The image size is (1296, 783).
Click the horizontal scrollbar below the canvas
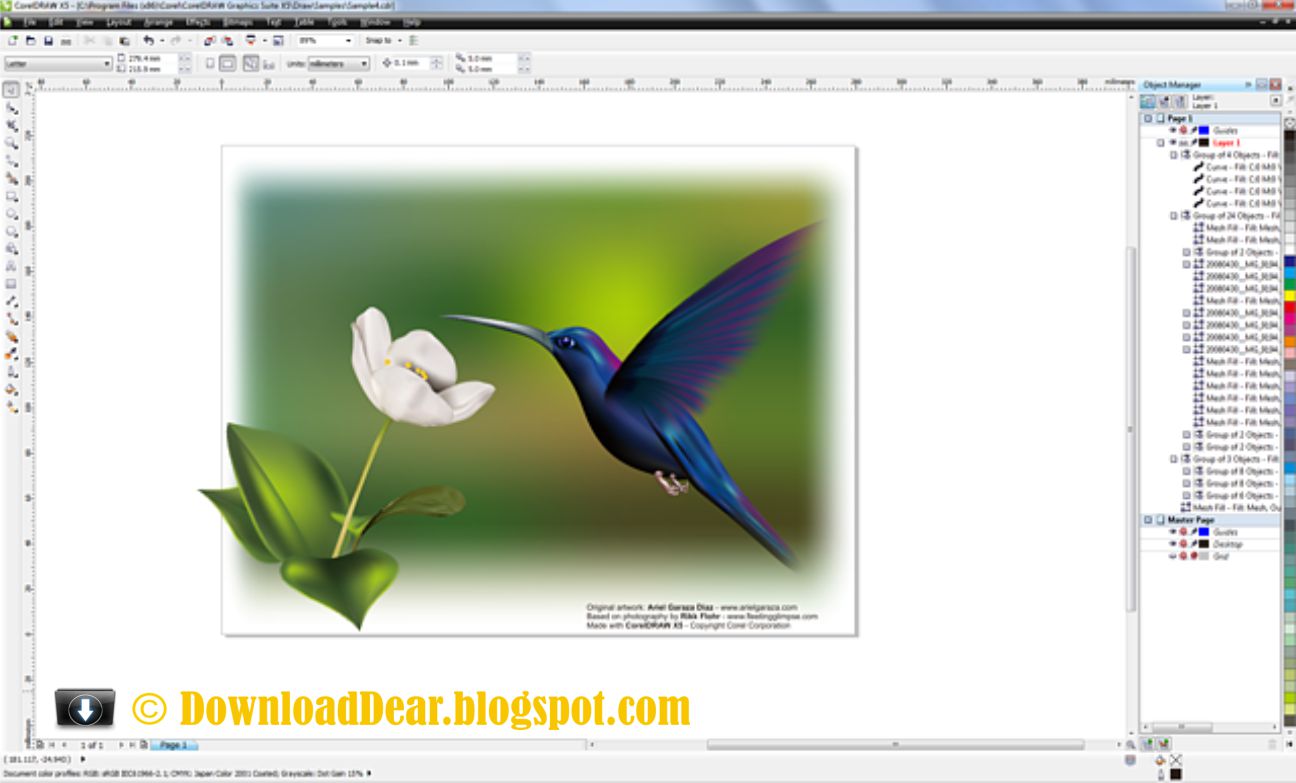[x=895, y=745]
